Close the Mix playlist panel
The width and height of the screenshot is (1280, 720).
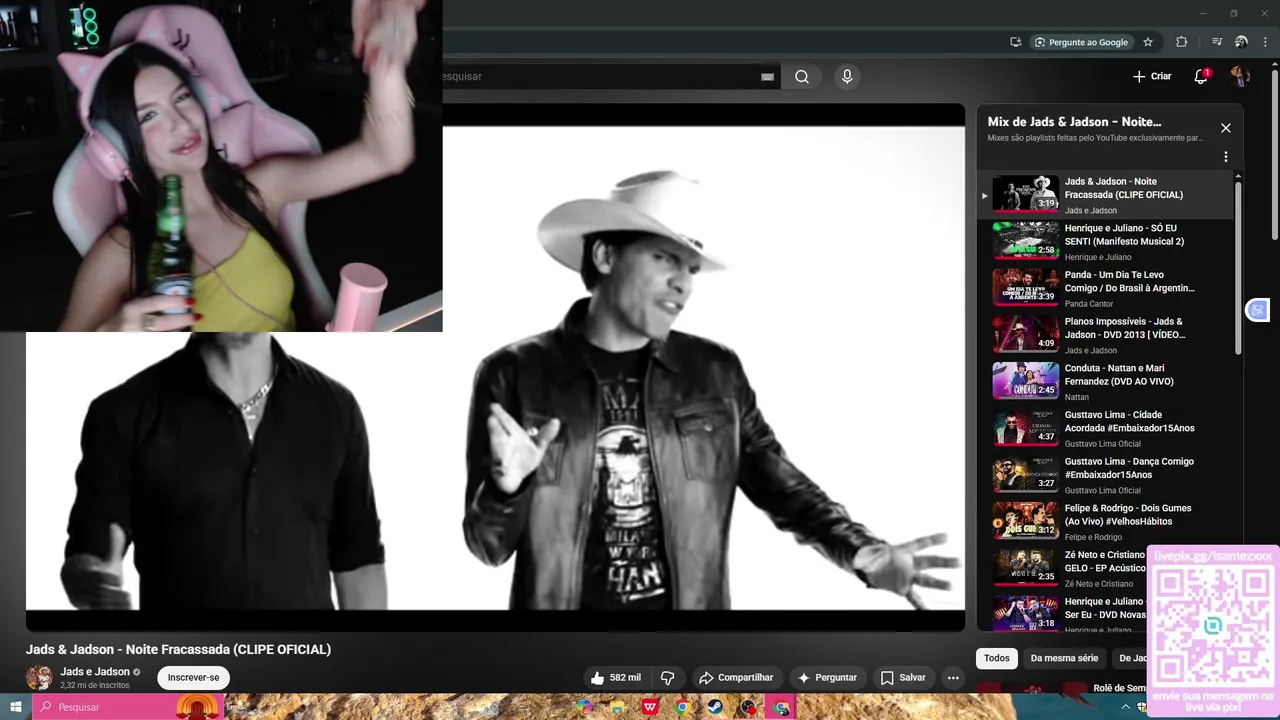click(x=1226, y=128)
